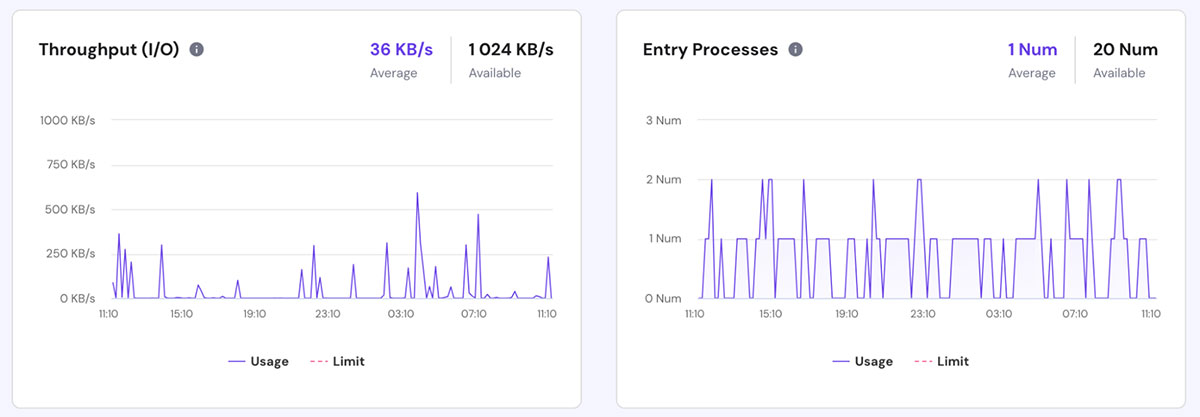Click the 15:10 time label under Throughput chart

pyautogui.click(x=181, y=314)
